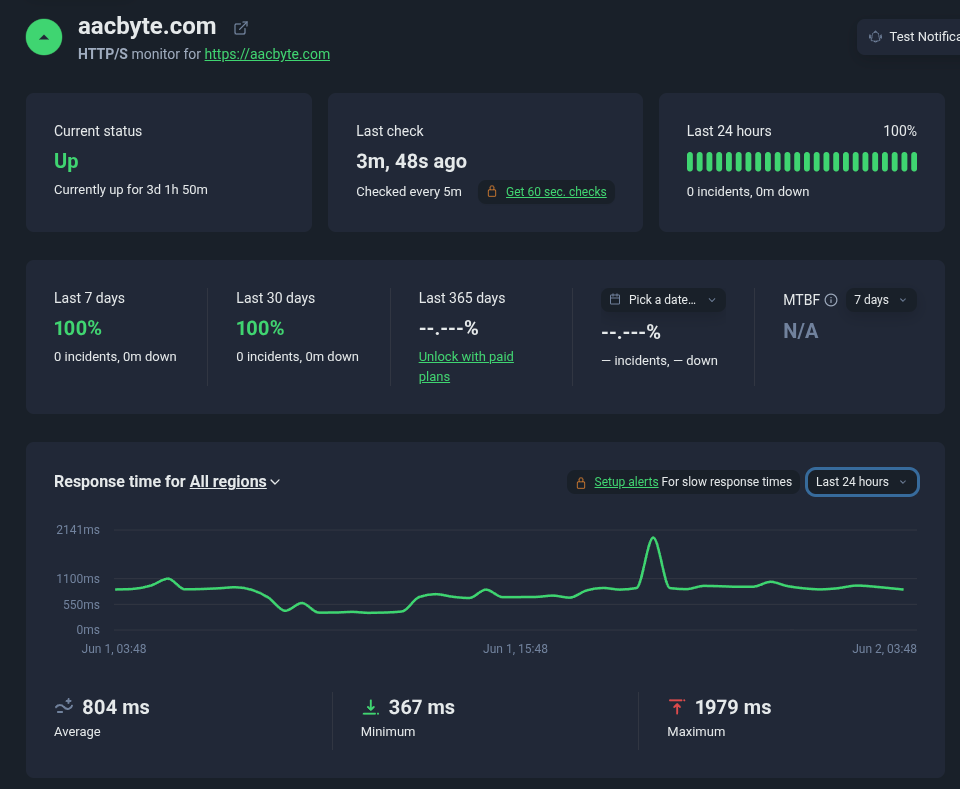The height and width of the screenshot is (789, 960).
Task: Click the Last 24 hours uptime bar
Action: click(801, 162)
